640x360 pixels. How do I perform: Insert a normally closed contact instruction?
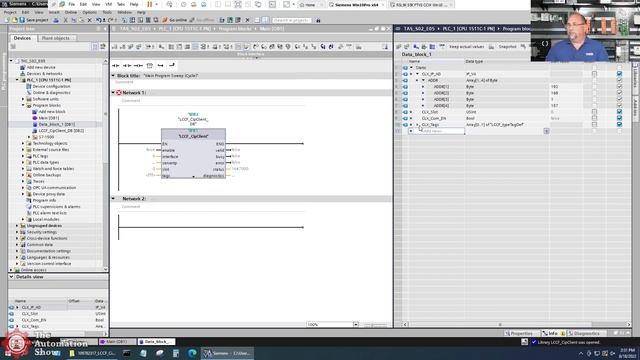click(127, 65)
